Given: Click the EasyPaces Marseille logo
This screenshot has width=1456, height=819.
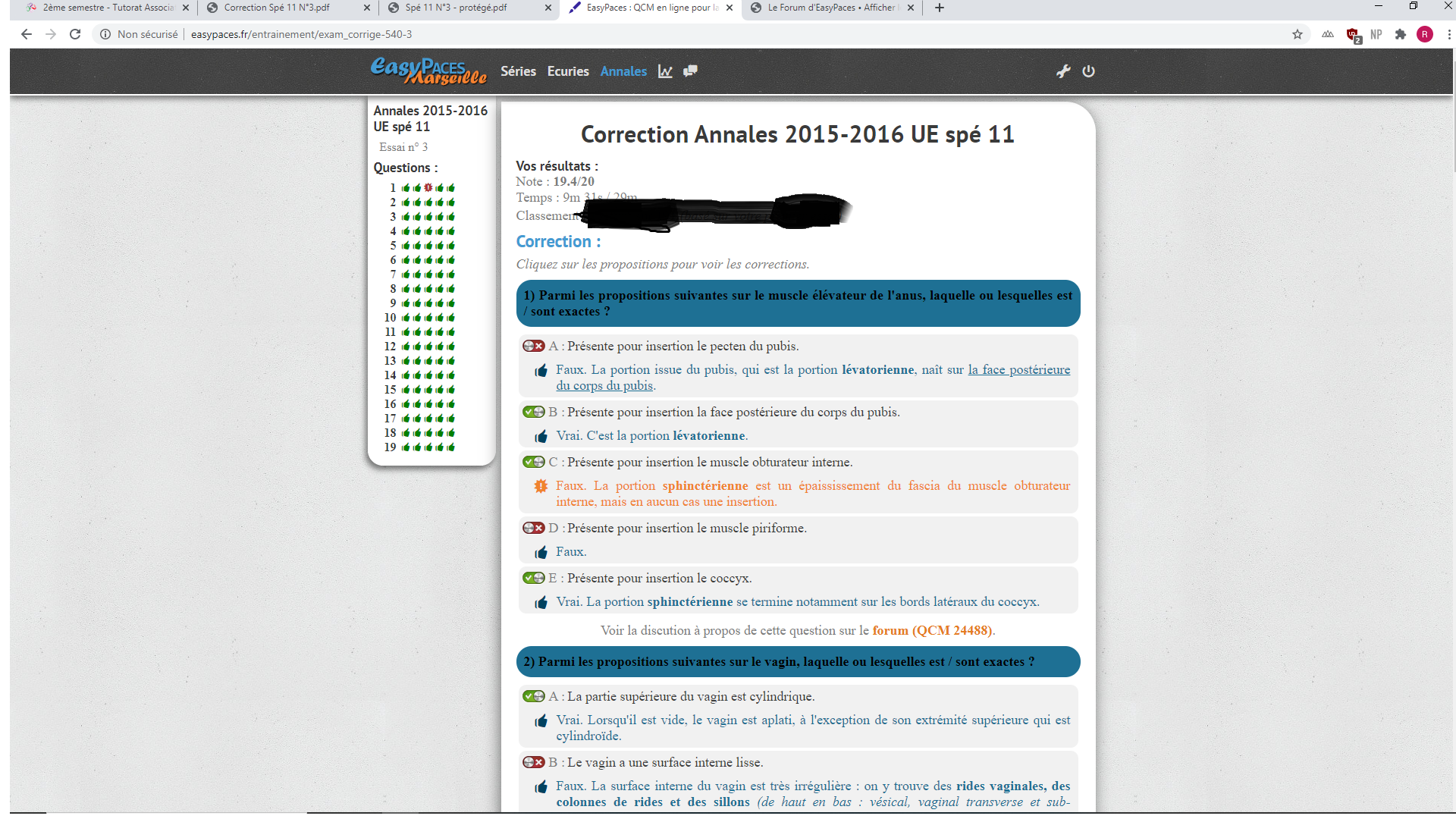Looking at the screenshot, I should (428, 71).
